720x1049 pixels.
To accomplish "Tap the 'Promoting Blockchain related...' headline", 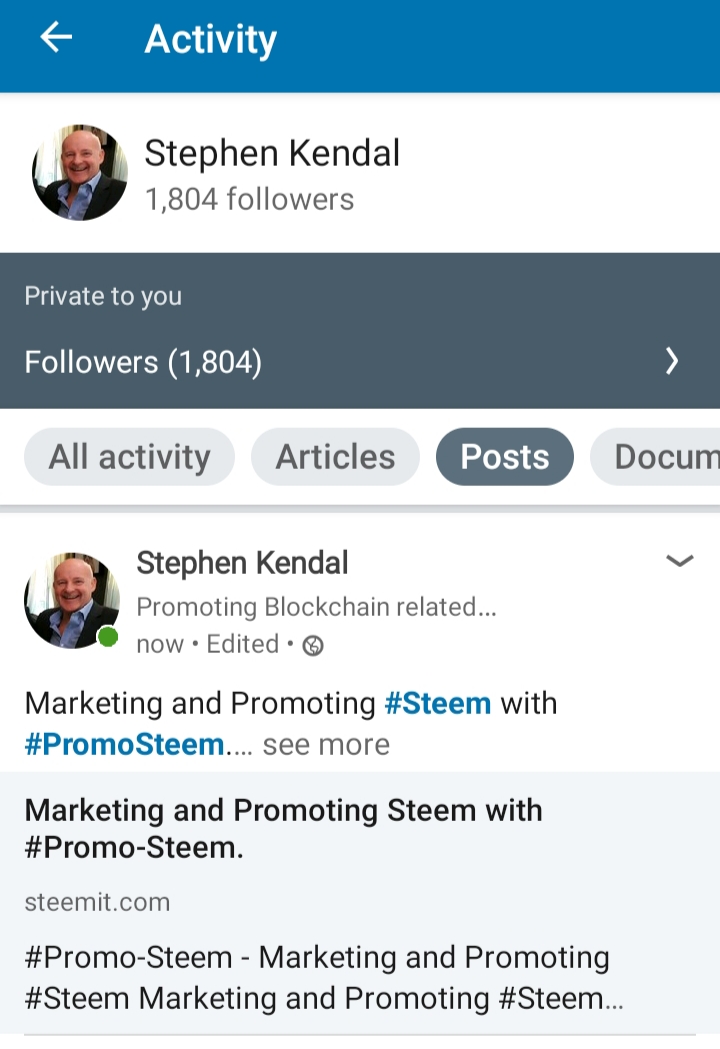I will coord(316,607).
